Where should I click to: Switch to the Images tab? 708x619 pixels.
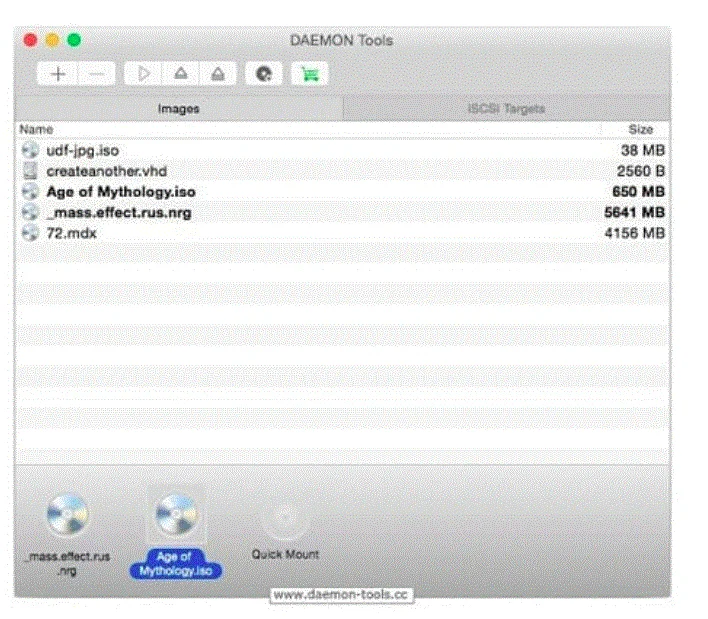[179, 109]
